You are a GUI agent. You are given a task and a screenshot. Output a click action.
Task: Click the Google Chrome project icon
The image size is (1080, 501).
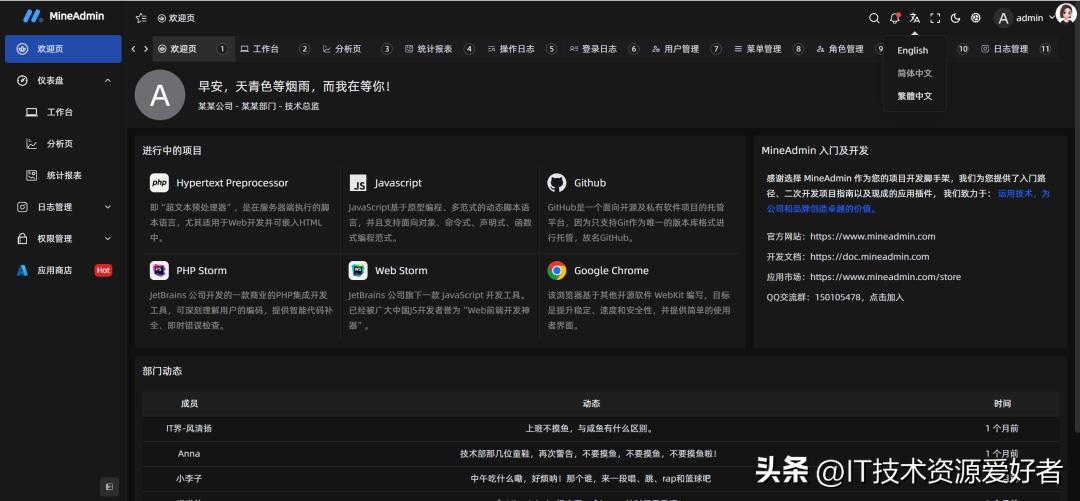[x=557, y=270]
